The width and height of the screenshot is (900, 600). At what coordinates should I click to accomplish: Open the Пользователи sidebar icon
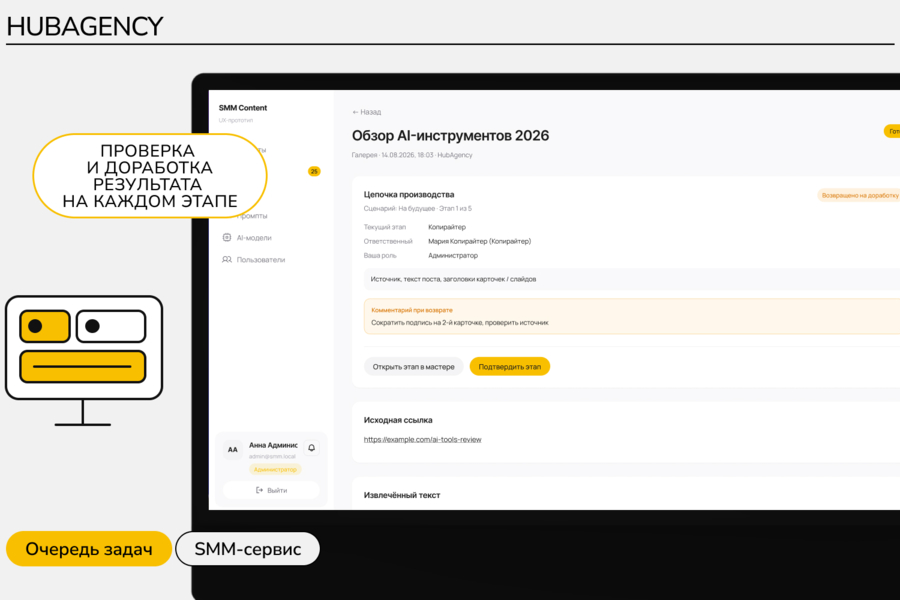[x=227, y=260]
